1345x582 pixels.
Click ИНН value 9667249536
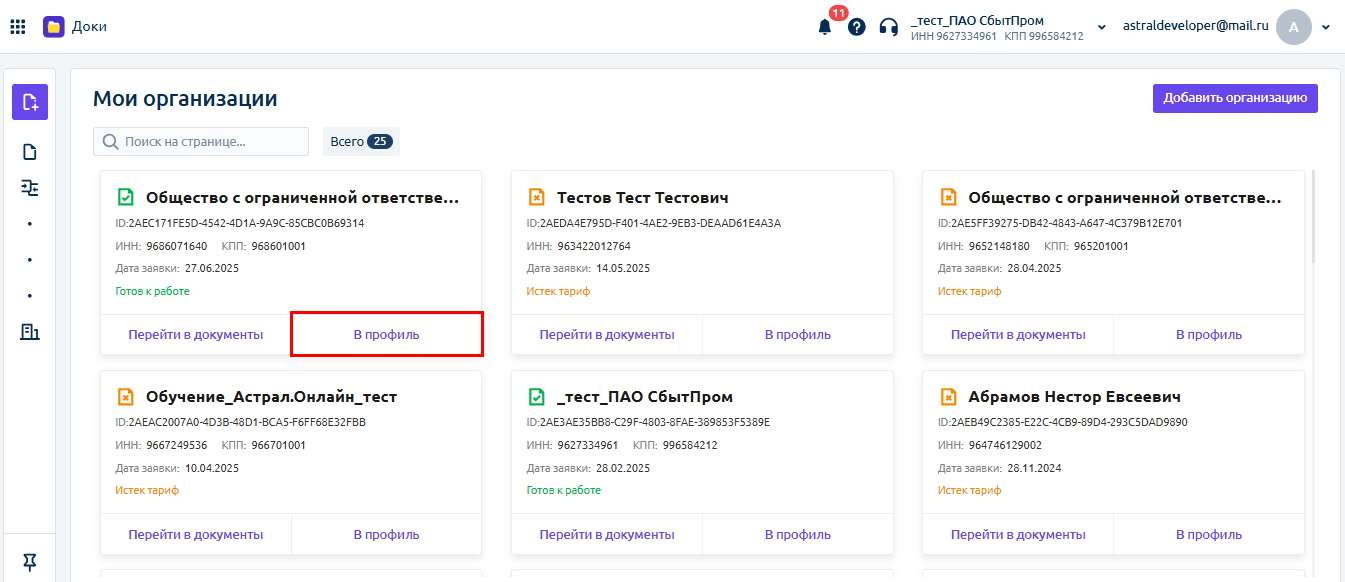[177, 445]
